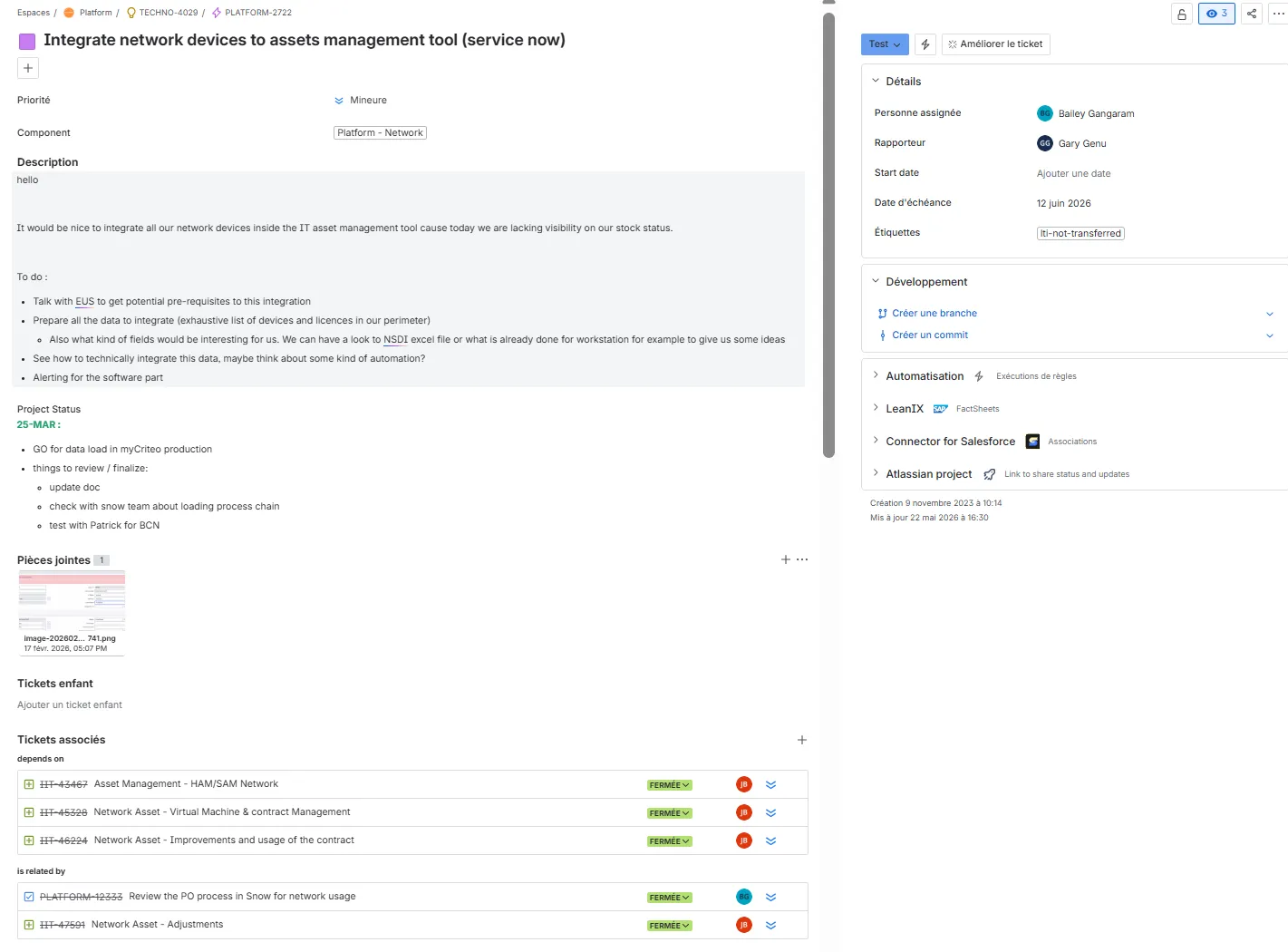Click the lightning automation button next to Test

coord(925,44)
